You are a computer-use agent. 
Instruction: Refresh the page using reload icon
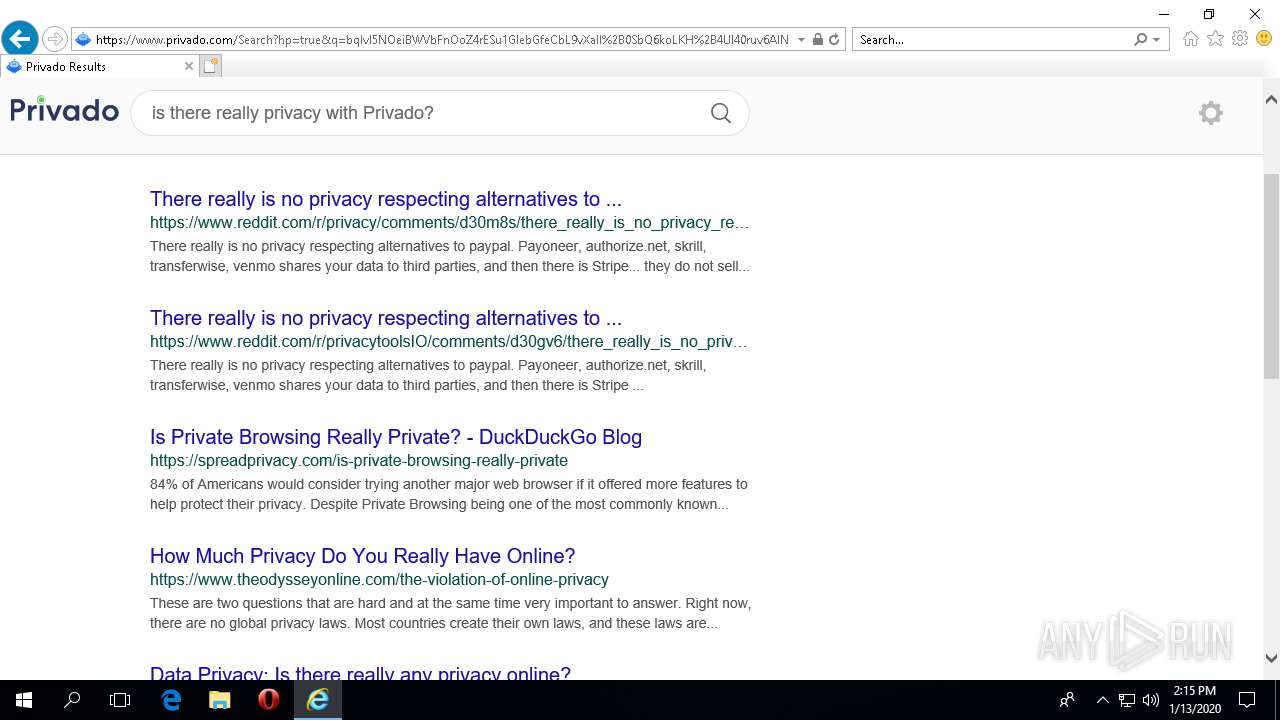pos(834,40)
